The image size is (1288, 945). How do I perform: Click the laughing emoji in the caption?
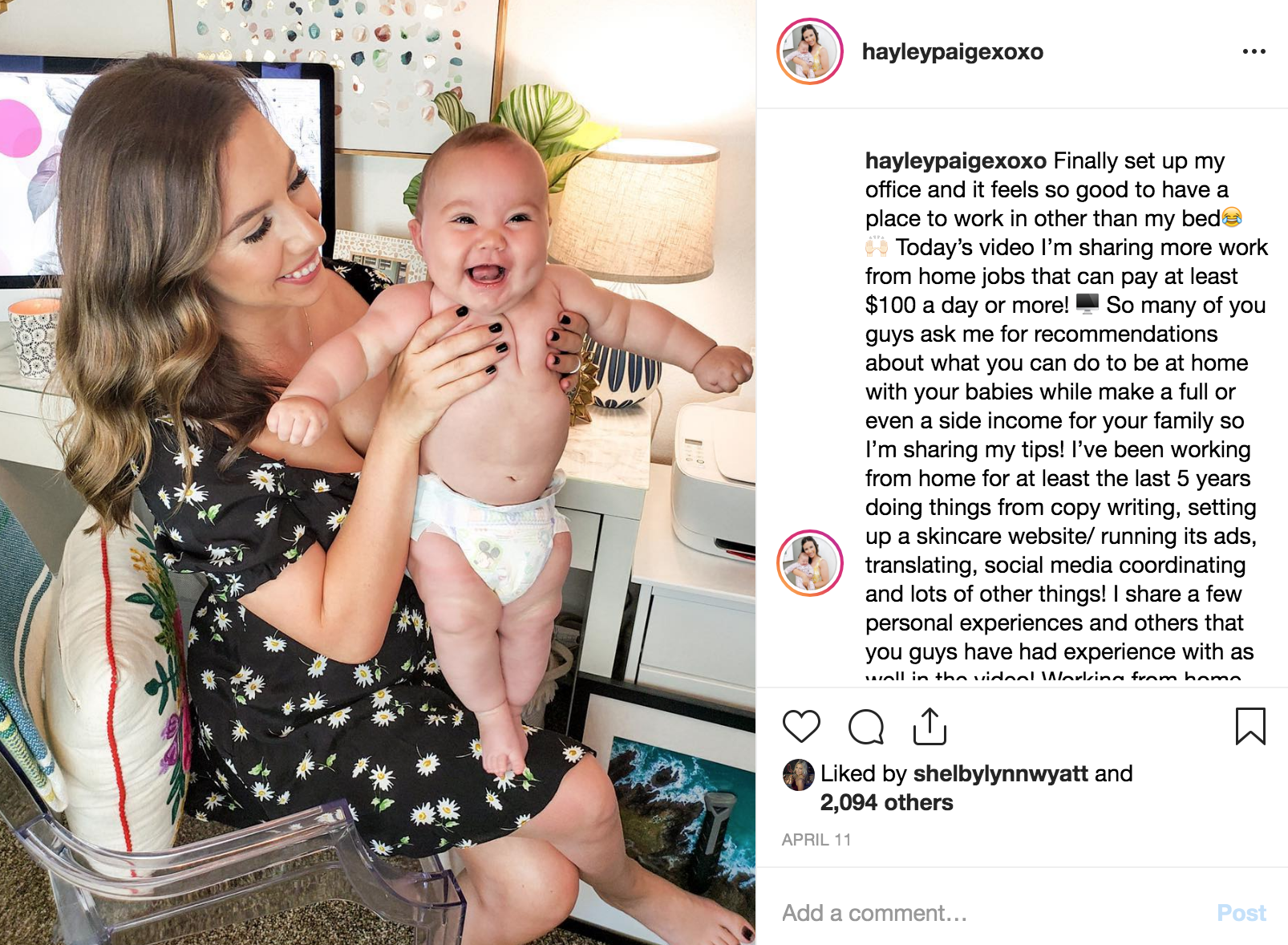(1232, 217)
